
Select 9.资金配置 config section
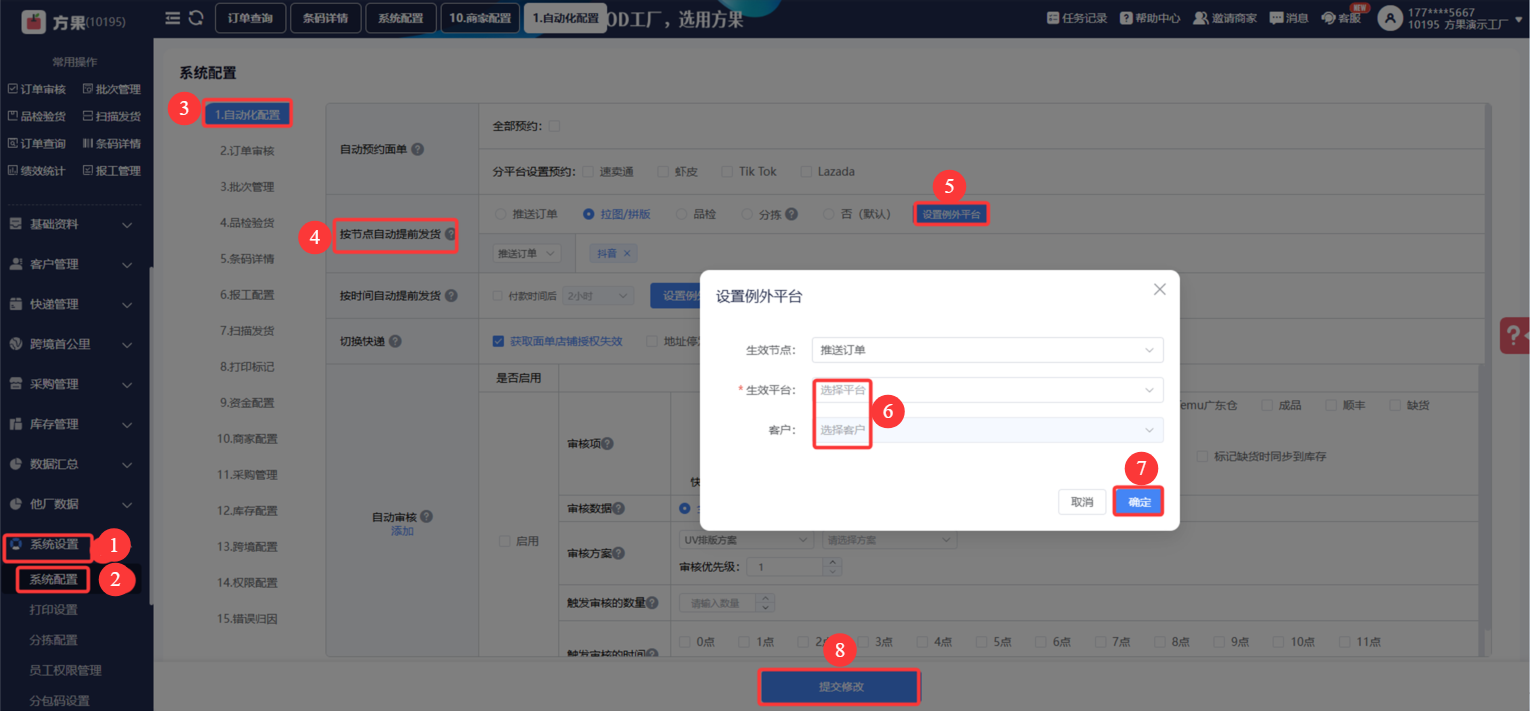tap(247, 403)
